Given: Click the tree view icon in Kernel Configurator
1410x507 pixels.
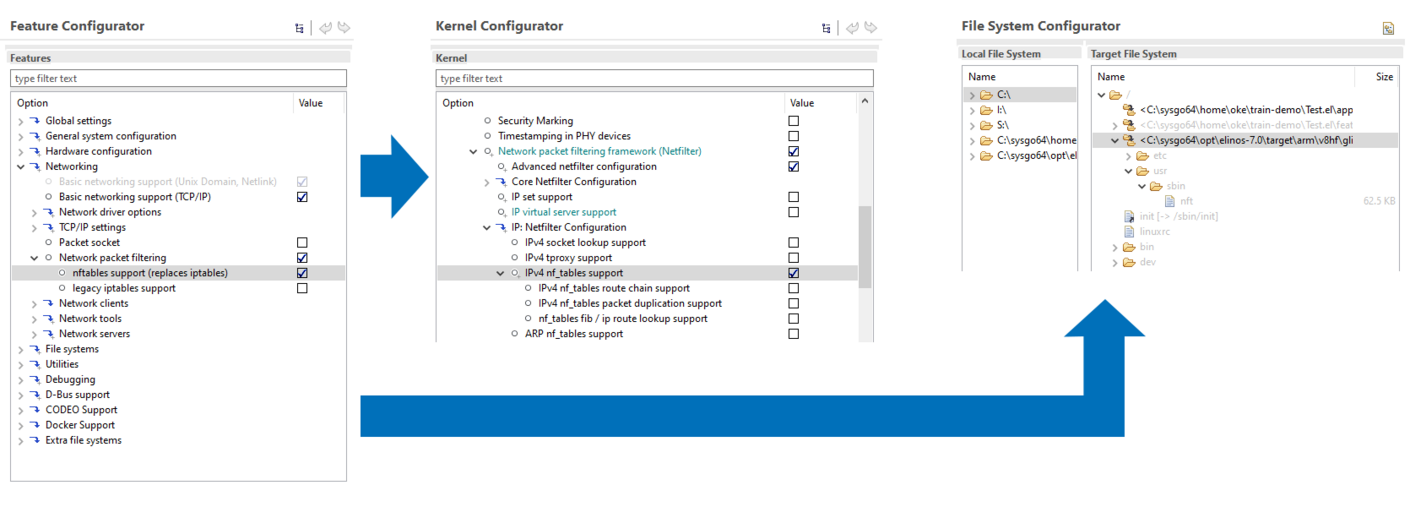Looking at the screenshot, I should pos(825,28).
